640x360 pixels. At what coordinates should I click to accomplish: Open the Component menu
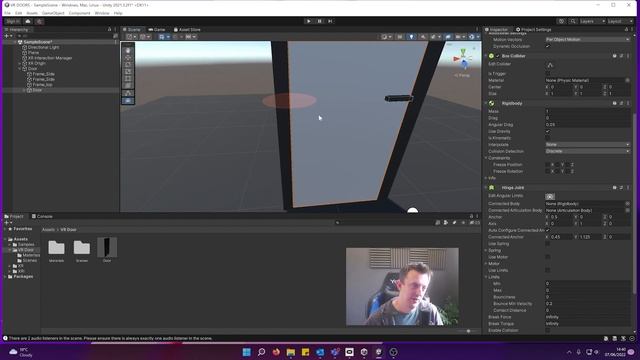pos(79,13)
